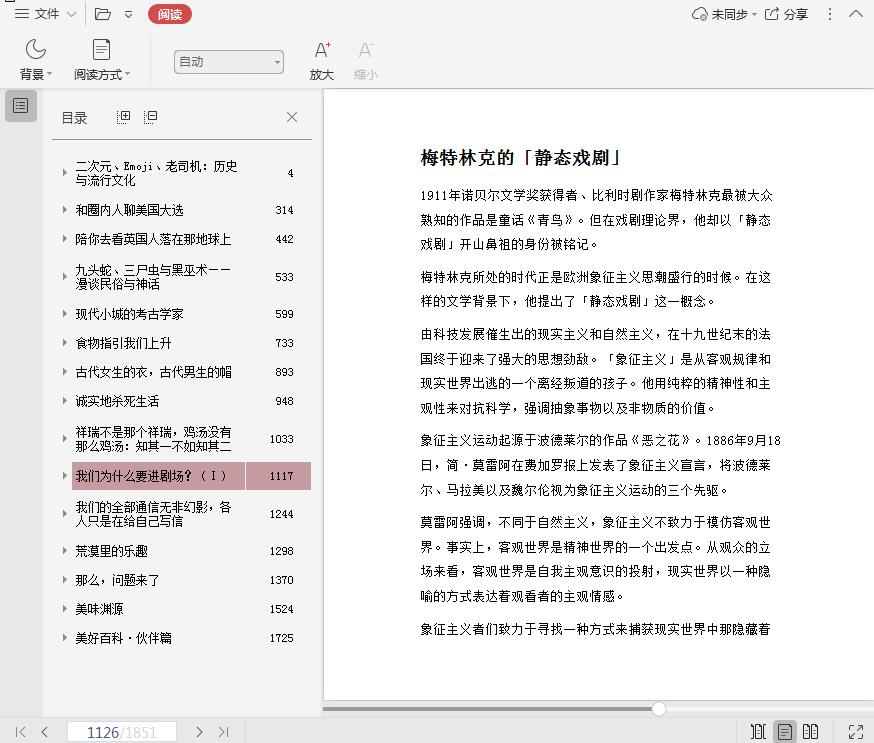
Task: Enable continuous scrolling page view
Action: point(758,732)
